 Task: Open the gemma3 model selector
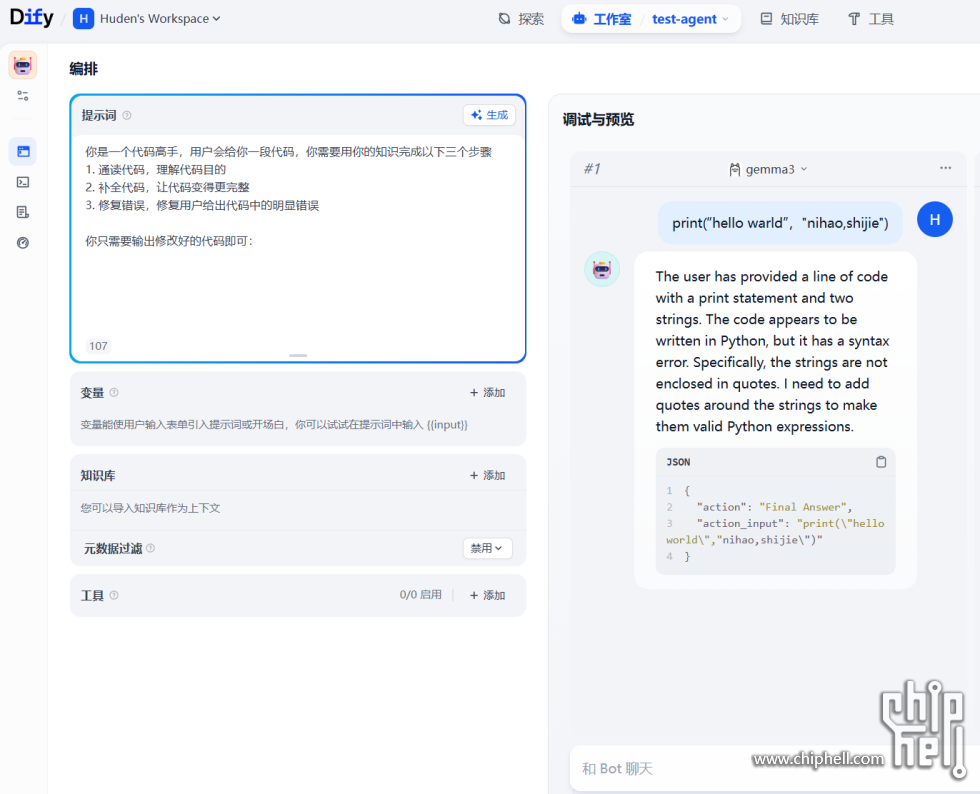click(x=768, y=169)
